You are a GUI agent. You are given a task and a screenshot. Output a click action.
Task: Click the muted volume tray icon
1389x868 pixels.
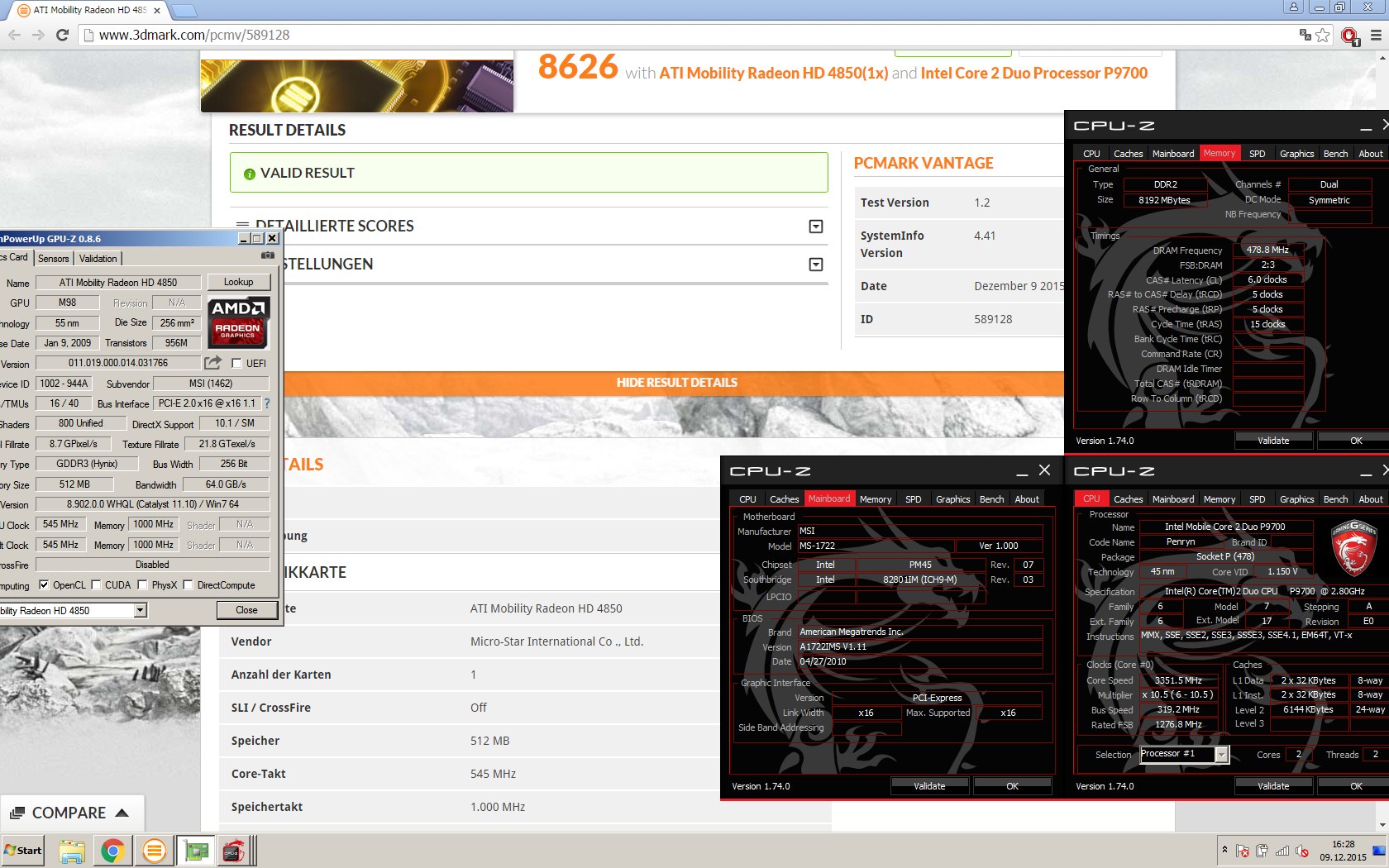pyautogui.click(x=1302, y=851)
